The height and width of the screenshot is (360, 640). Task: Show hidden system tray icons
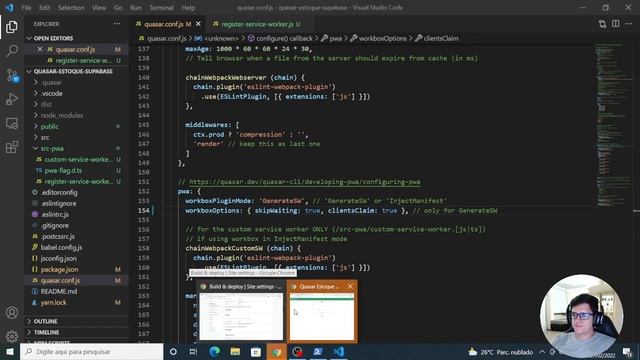542,352
